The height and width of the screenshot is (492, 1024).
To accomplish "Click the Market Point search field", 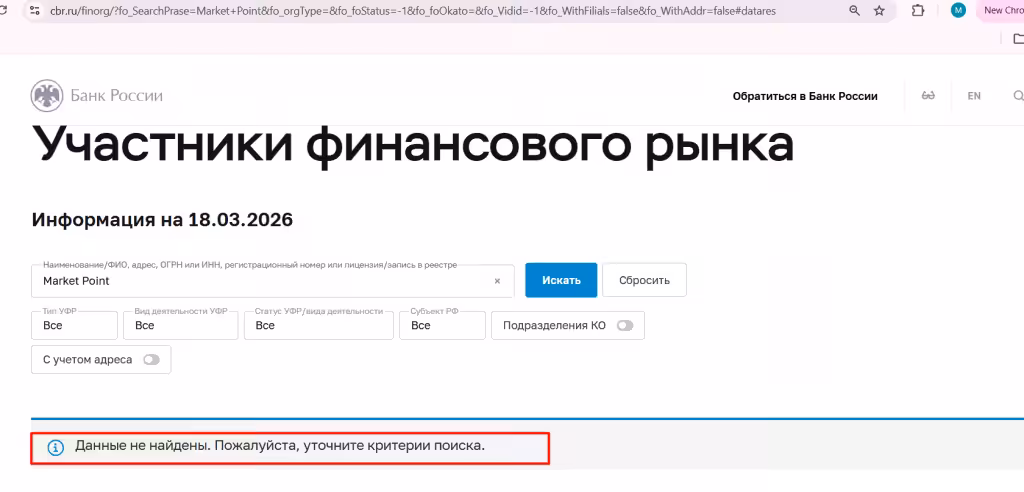I will click(x=273, y=280).
